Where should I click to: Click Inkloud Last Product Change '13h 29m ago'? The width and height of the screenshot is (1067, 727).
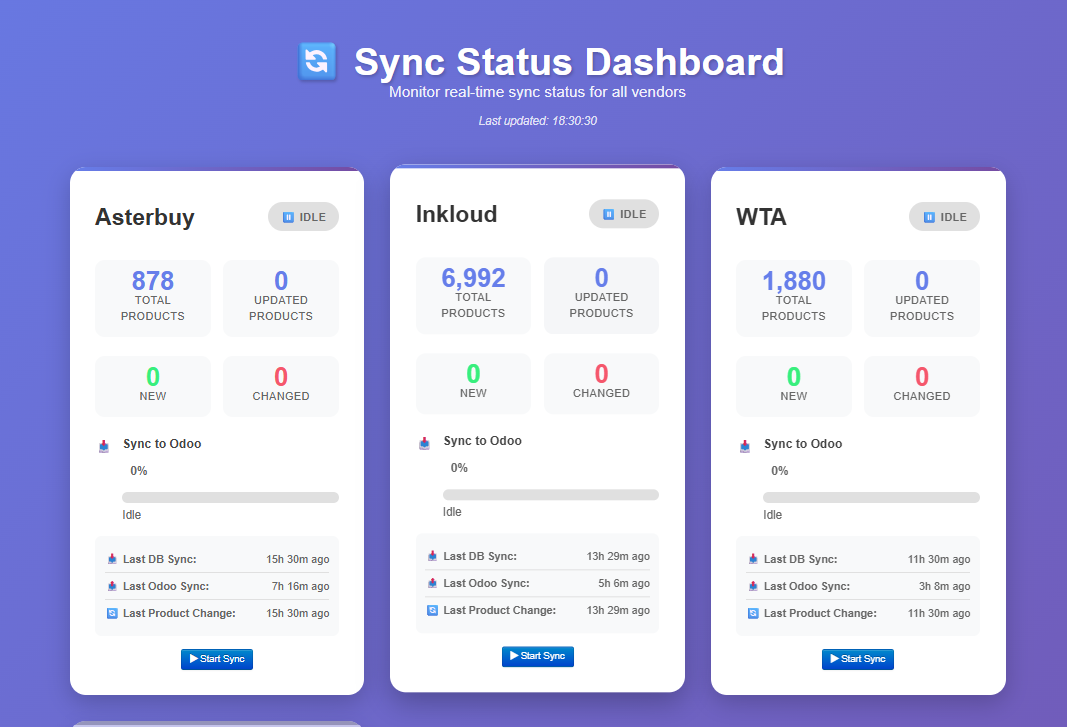[x=619, y=611]
